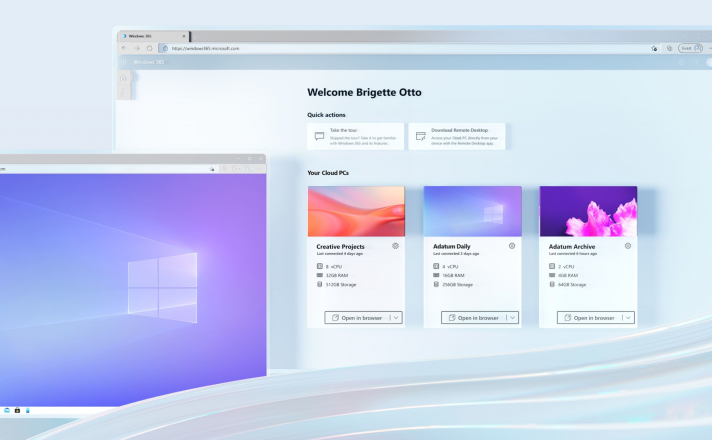Click the Adatum Daily wallpaper thumbnail
Image resolution: width=712 pixels, height=440 pixels.
pos(473,211)
